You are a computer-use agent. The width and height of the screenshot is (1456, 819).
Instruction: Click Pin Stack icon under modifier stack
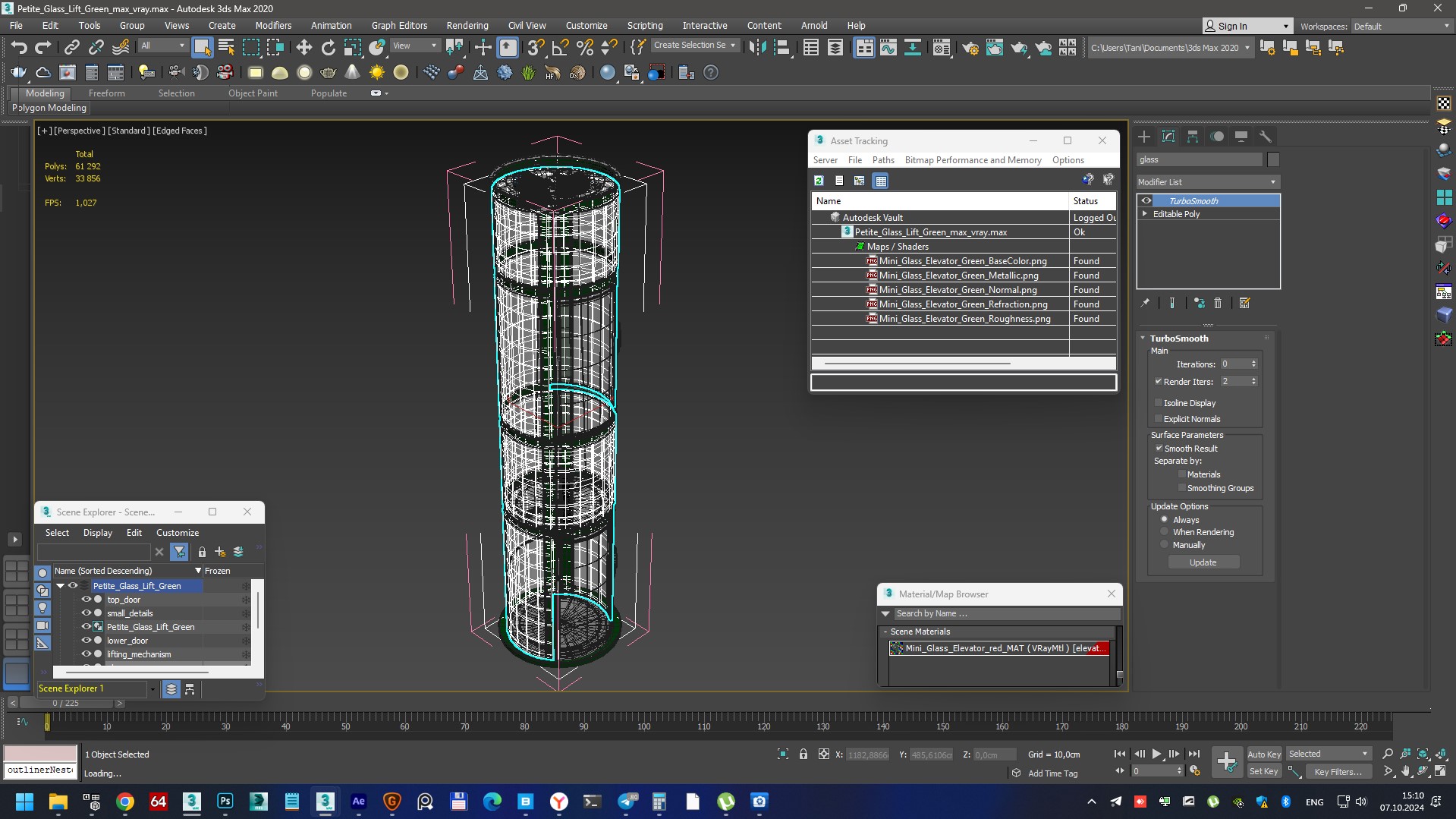pyautogui.click(x=1145, y=303)
